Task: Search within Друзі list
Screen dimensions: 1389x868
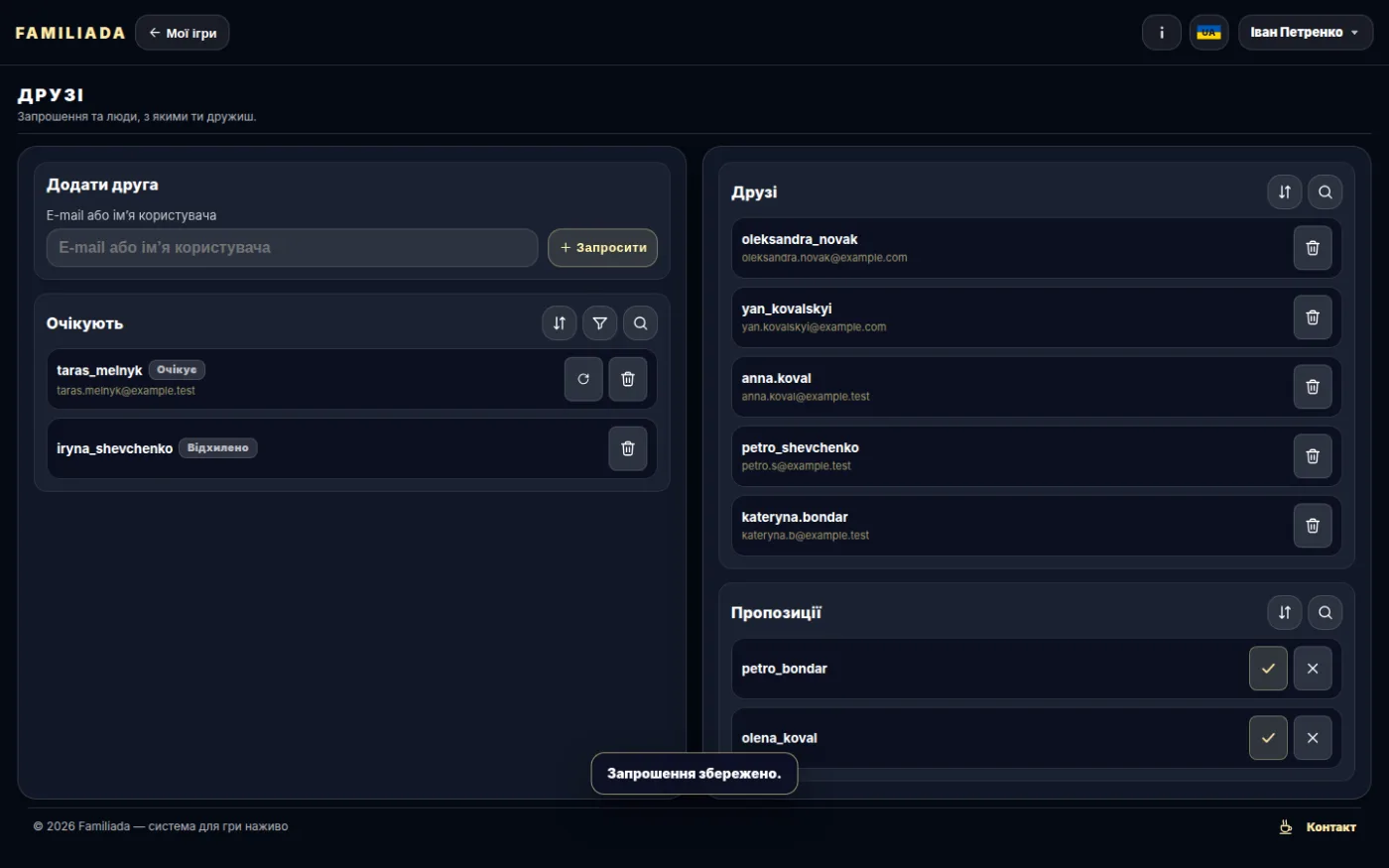Action: pos(1326,191)
